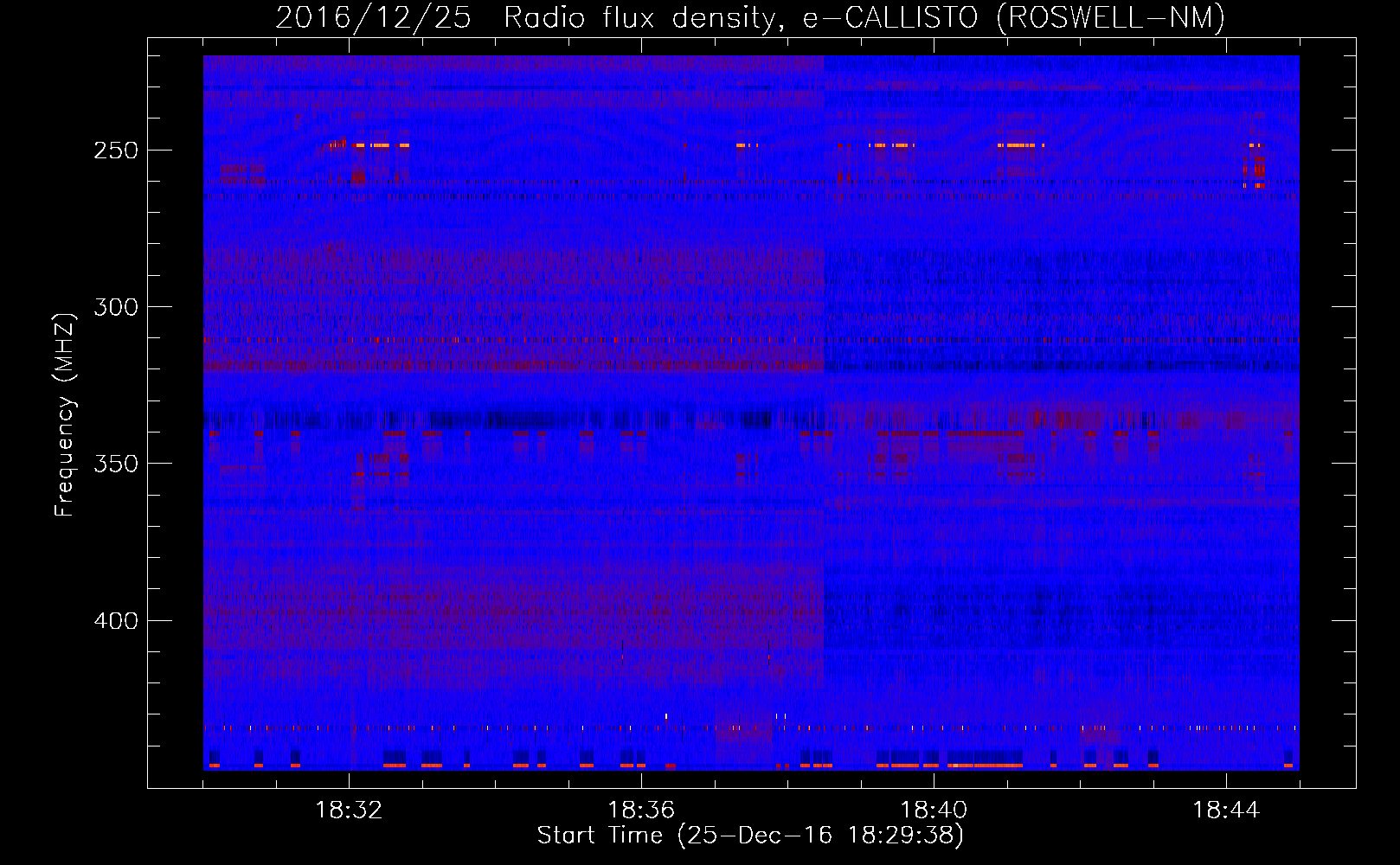
Task: Click the 18:40 time tick label
Action: [x=934, y=811]
